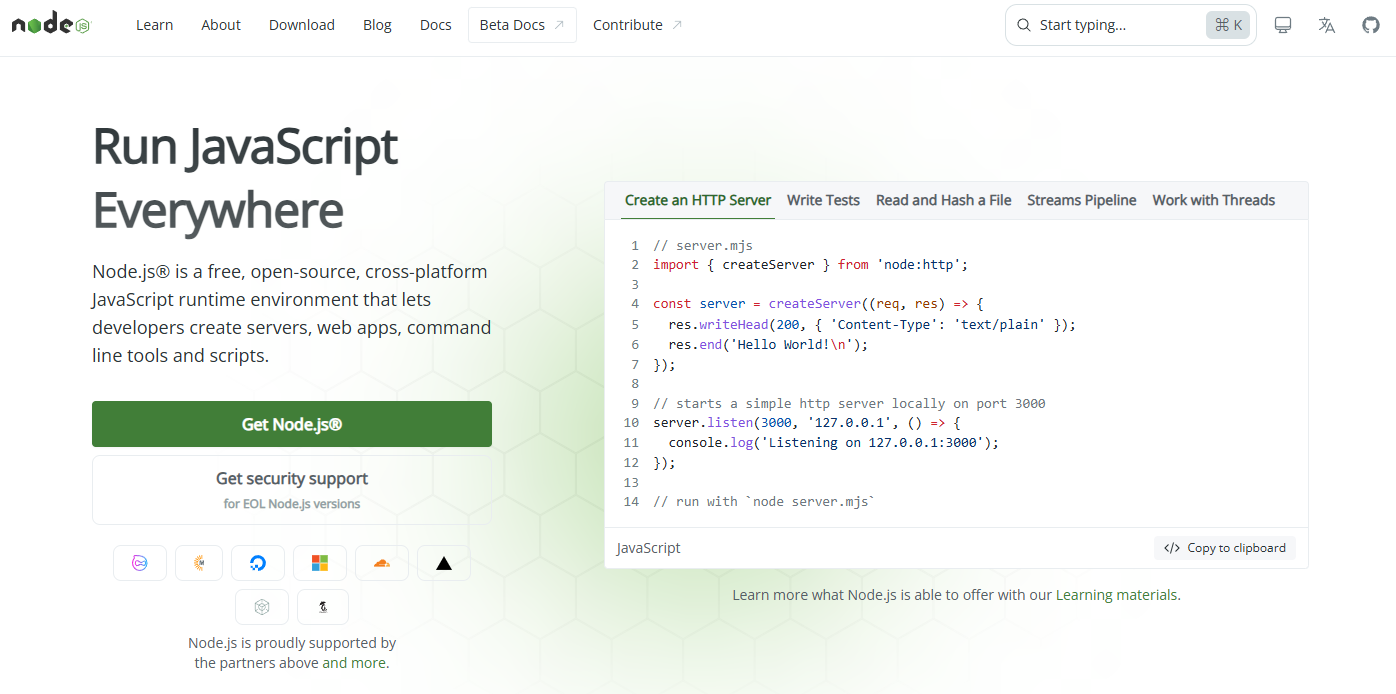Viewport: 1396px width, 694px height.
Task: Open the Cloudflare partner logo
Action: click(382, 563)
